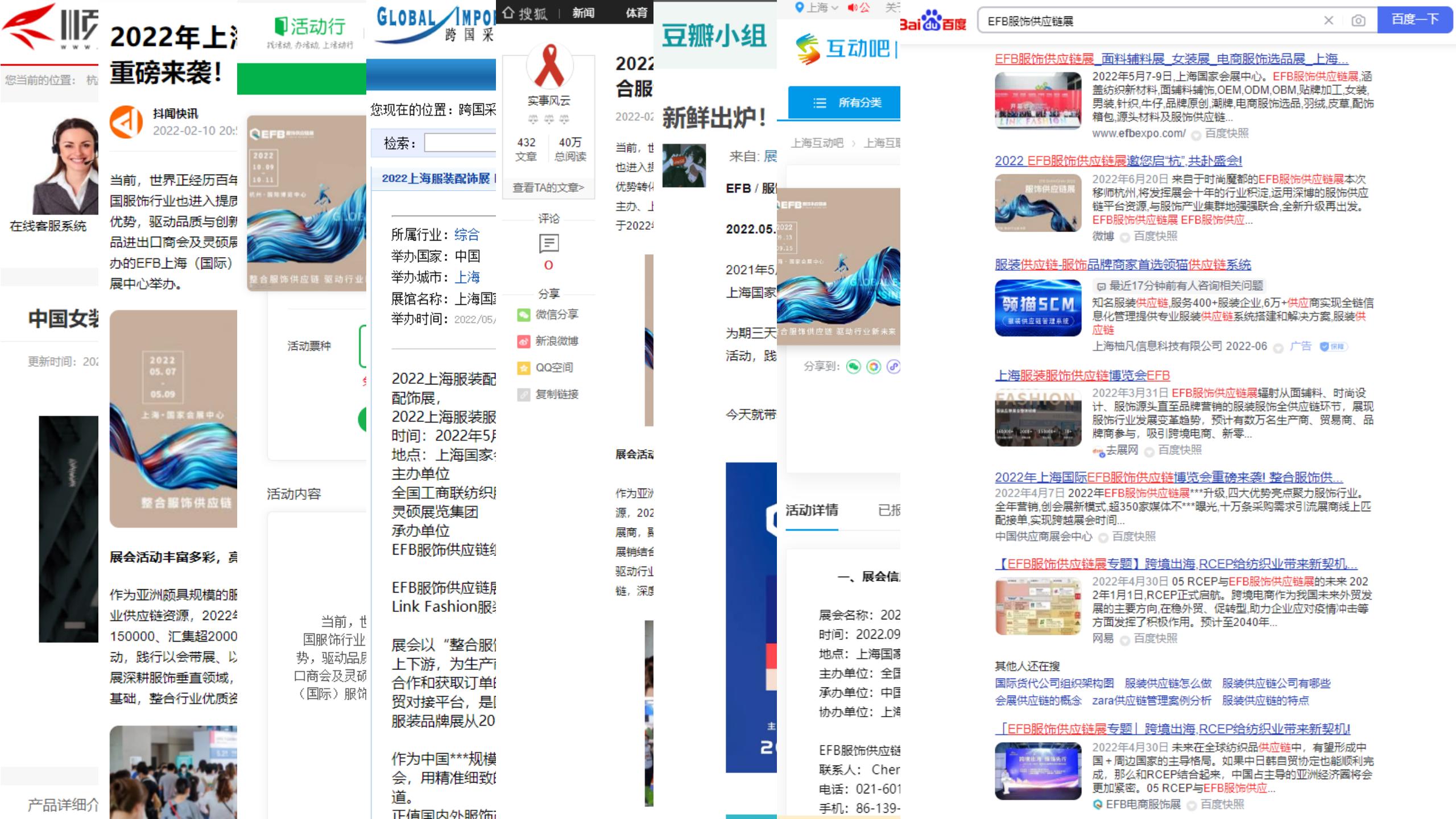Clear the Baidu search box with X
This screenshot has height=819, width=1456.
(x=1329, y=20)
